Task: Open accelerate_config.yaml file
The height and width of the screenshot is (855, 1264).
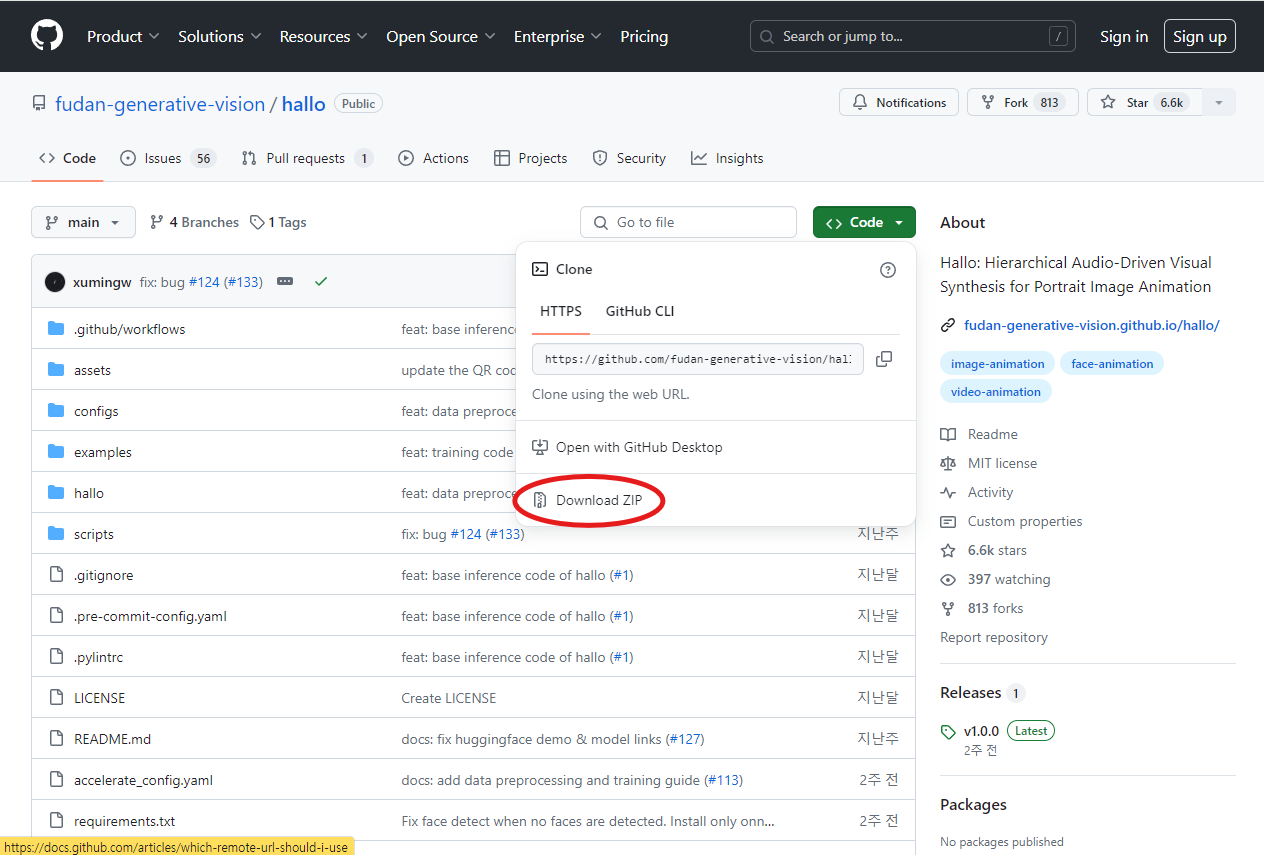Action: click(143, 780)
